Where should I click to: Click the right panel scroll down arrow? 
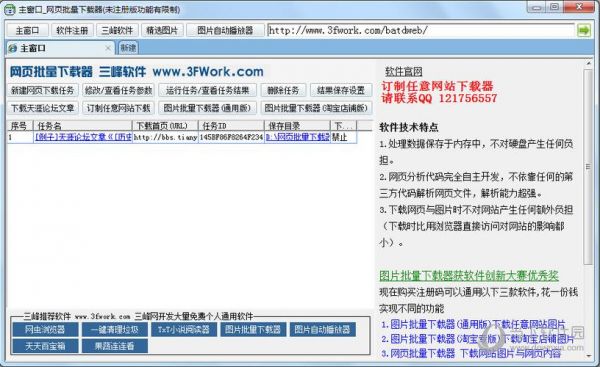click(x=588, y=356)
